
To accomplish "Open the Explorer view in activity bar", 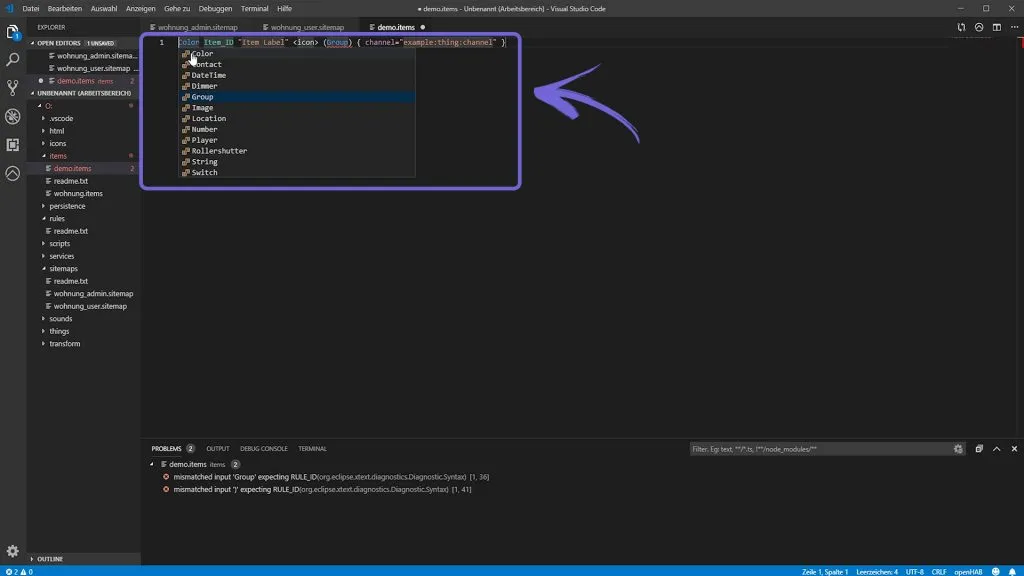I will (12, 31).
